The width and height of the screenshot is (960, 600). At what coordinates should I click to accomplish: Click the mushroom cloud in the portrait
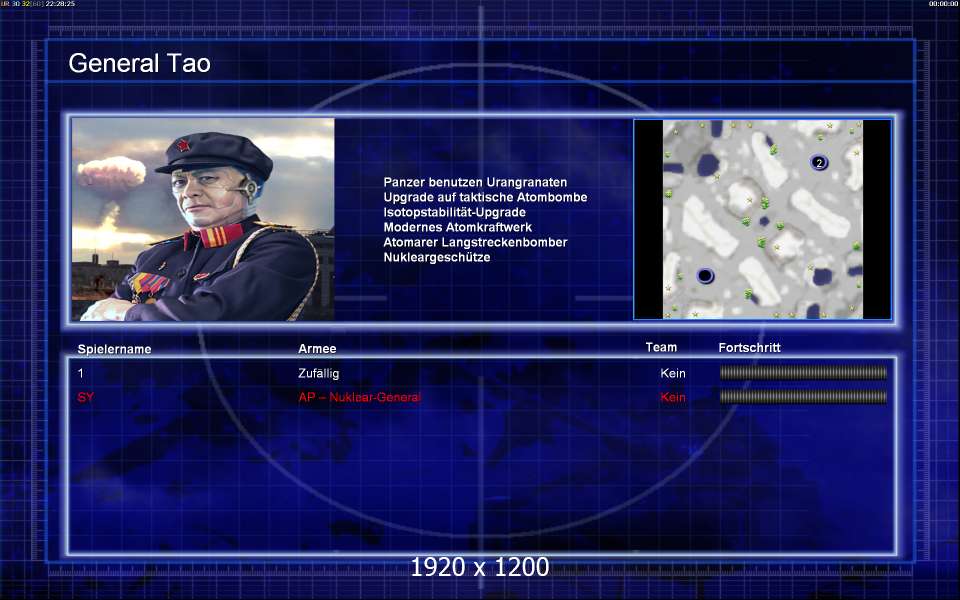pyautogui.click(x=110, y=173)
